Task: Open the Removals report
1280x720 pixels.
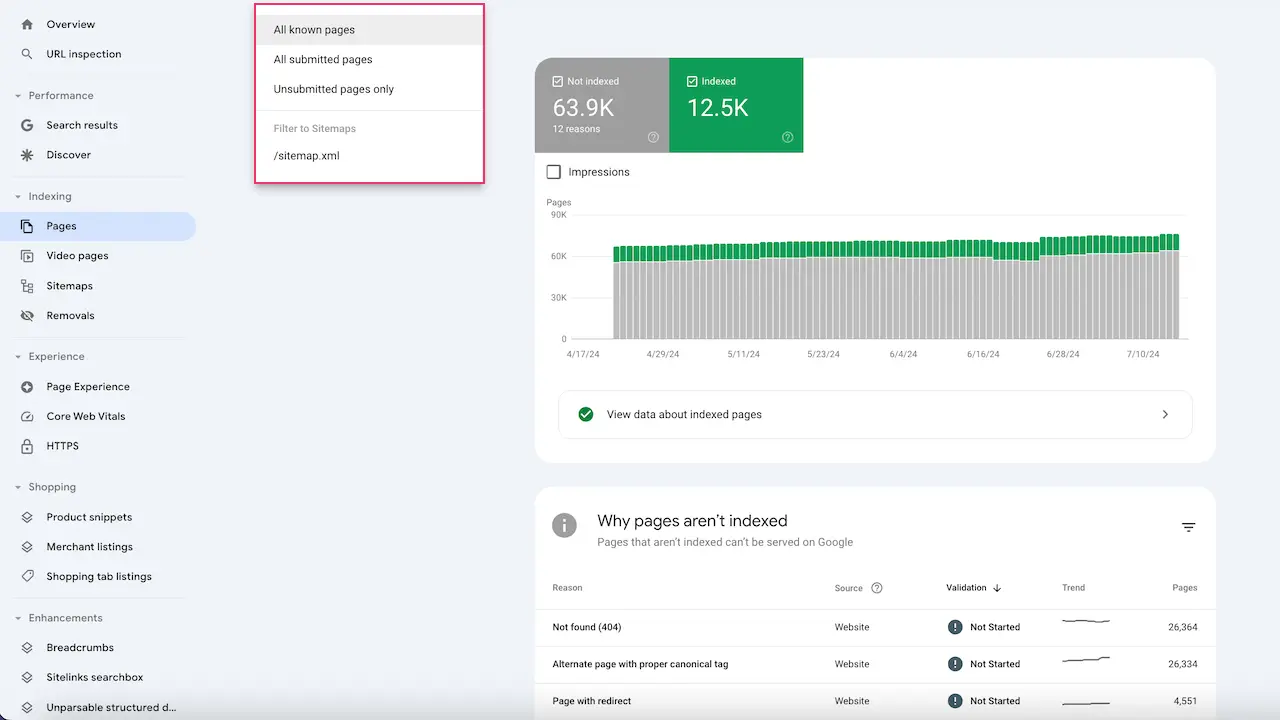Action: coord(70,316)
